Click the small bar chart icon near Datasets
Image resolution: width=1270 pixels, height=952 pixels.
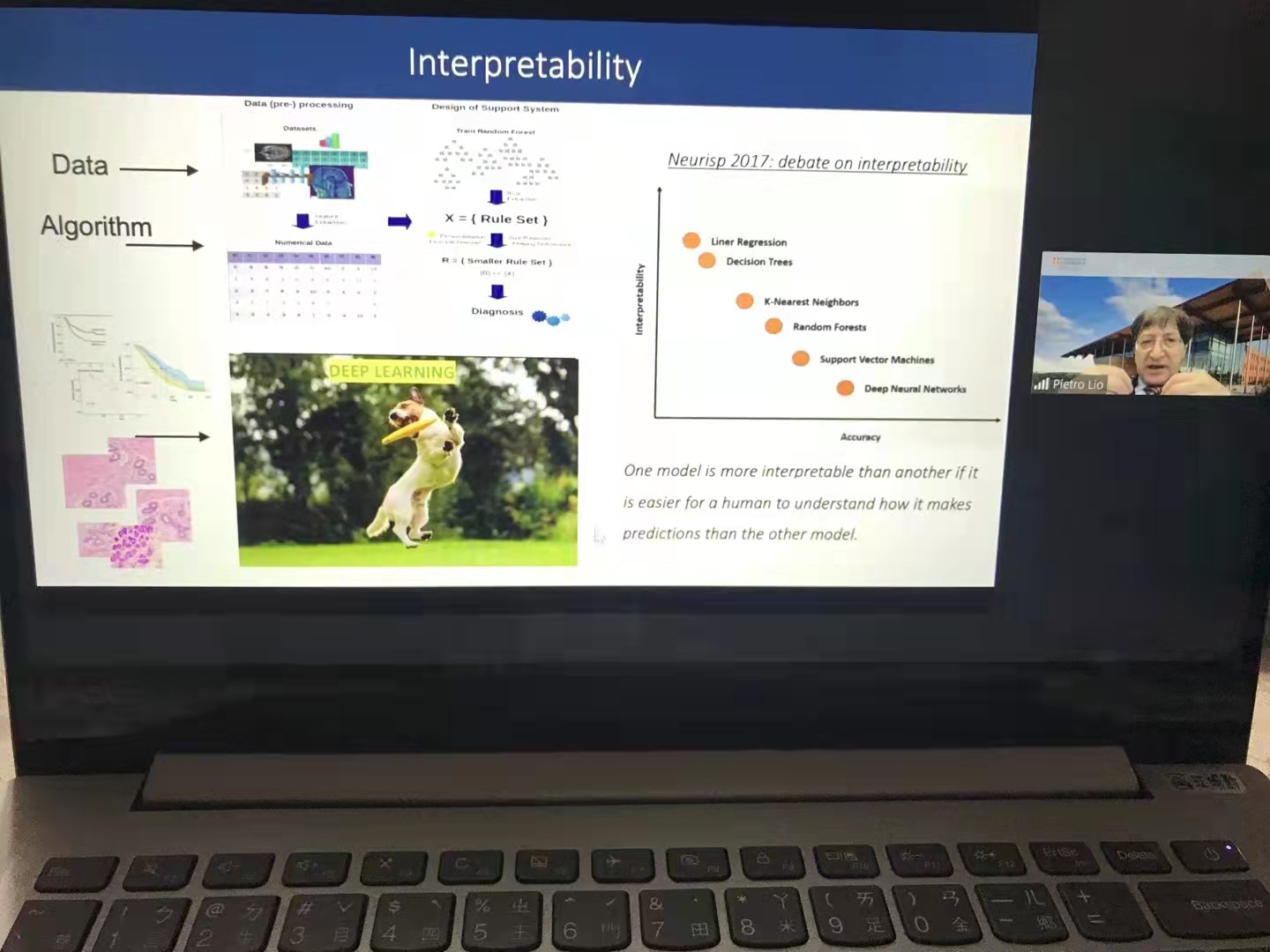[329, 141]
